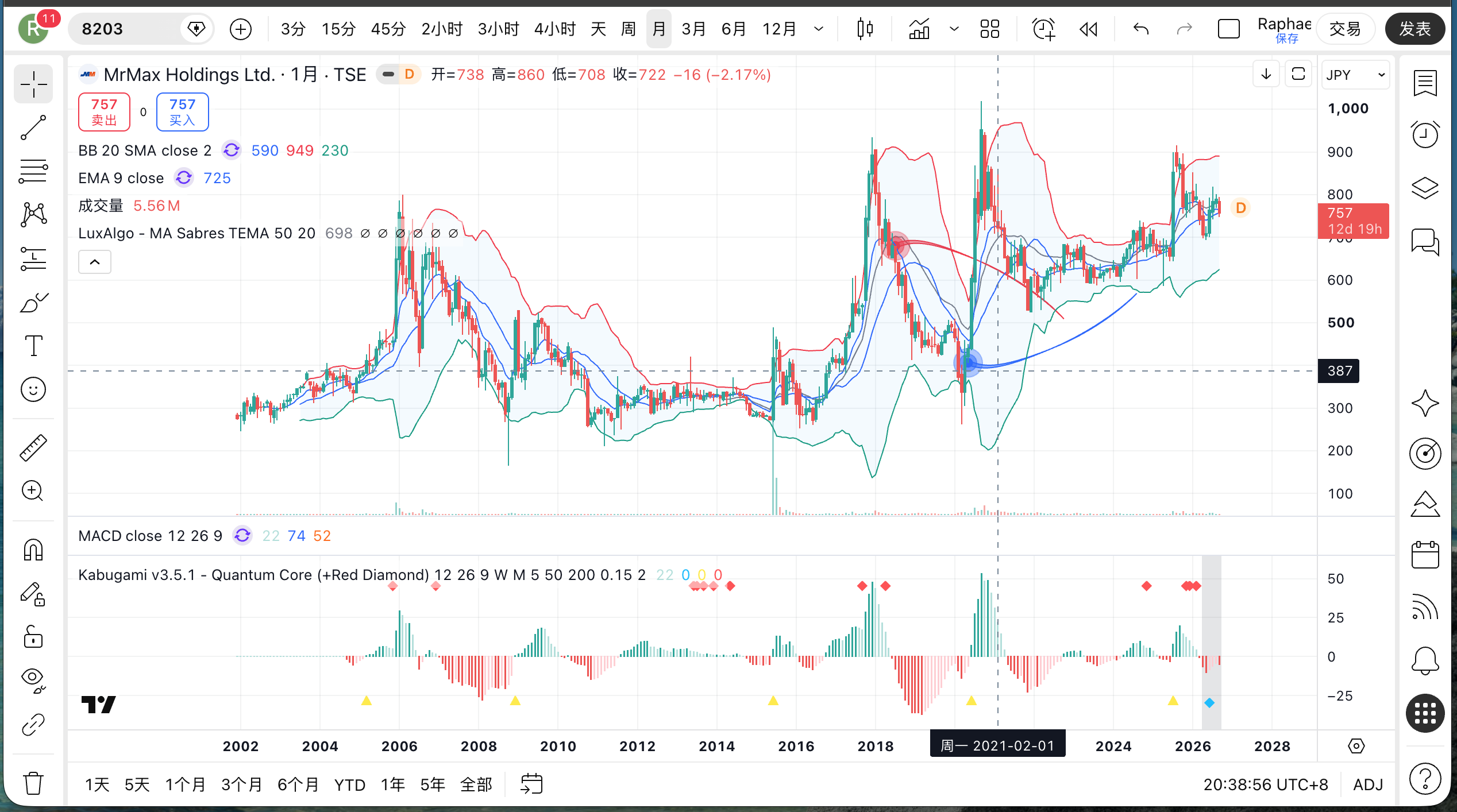
Task: Select the brush drawing tool
Action: point(33,302)
